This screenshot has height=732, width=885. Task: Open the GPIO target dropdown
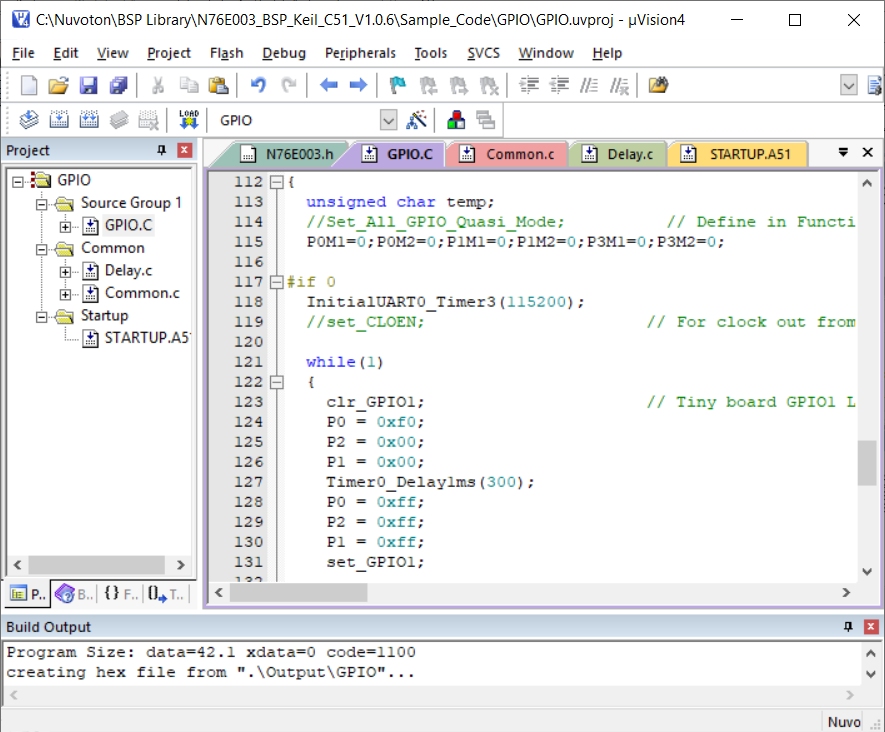388,121
